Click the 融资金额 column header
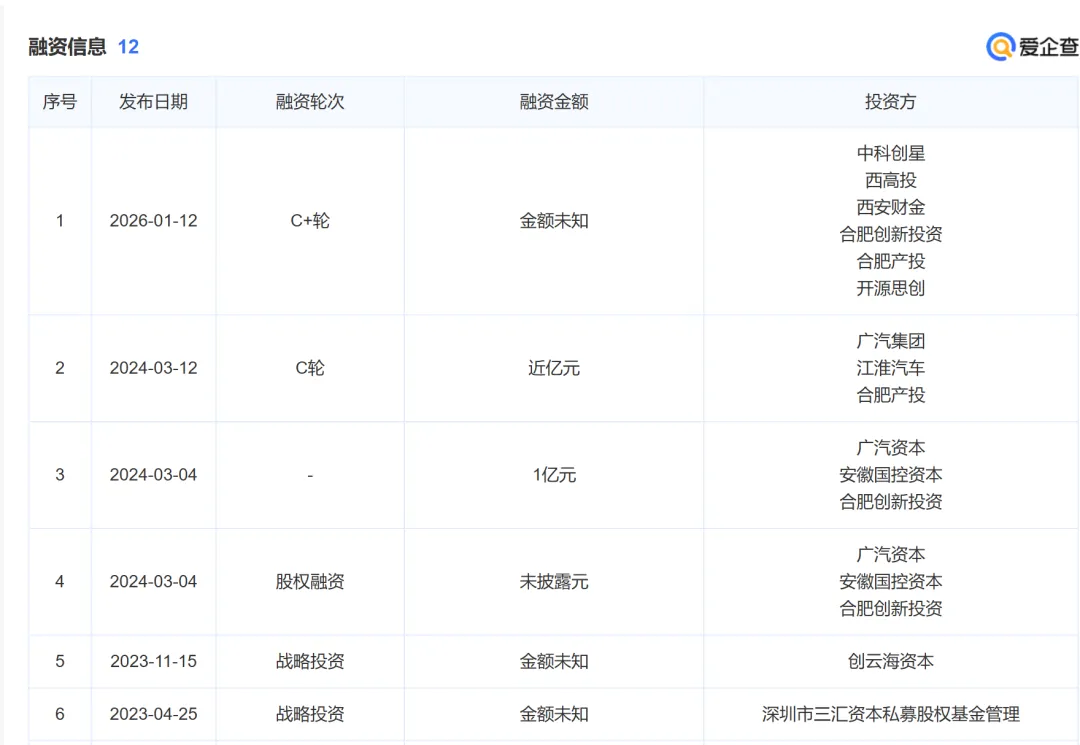 click(554, 102)
